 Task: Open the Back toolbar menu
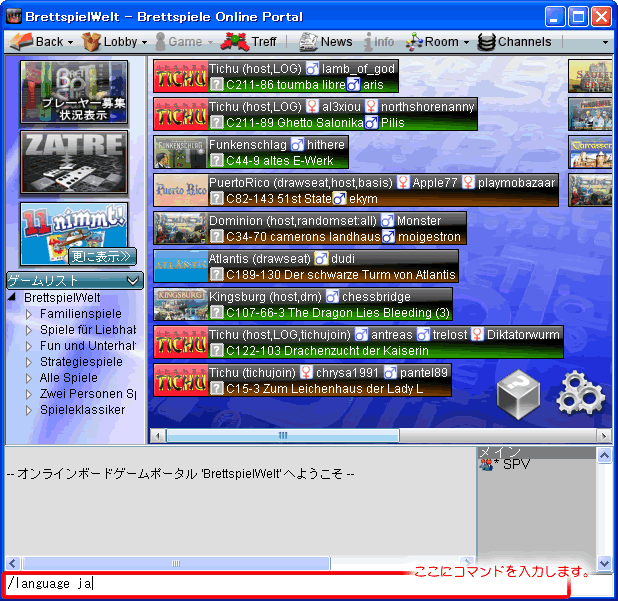coord(41,42)
